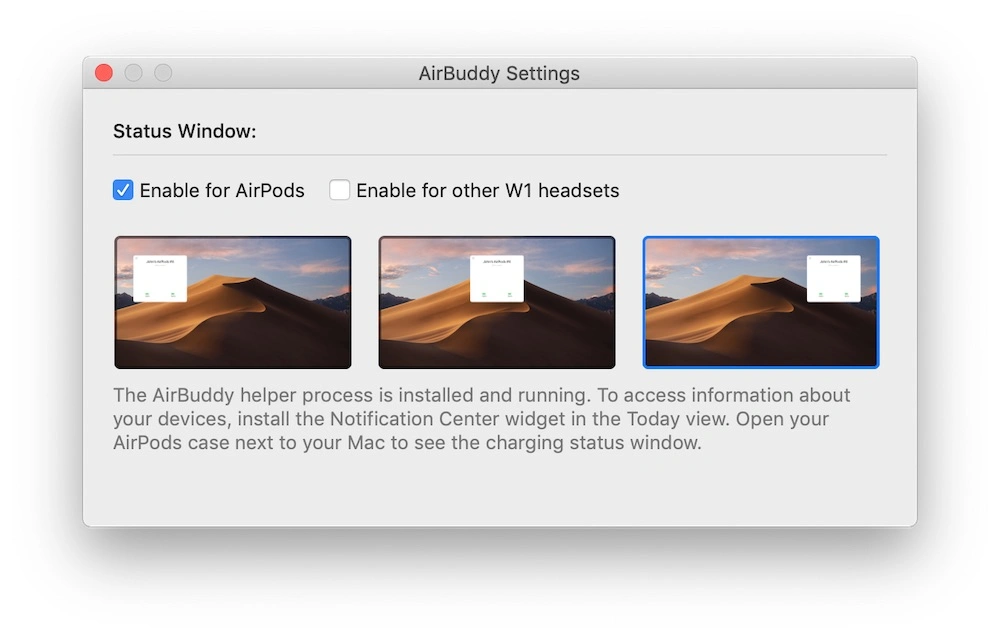The width and height of the screenshot is (1000, 636).
Task: Click the AirBuddy Settings title text
Action: (499, 73)
